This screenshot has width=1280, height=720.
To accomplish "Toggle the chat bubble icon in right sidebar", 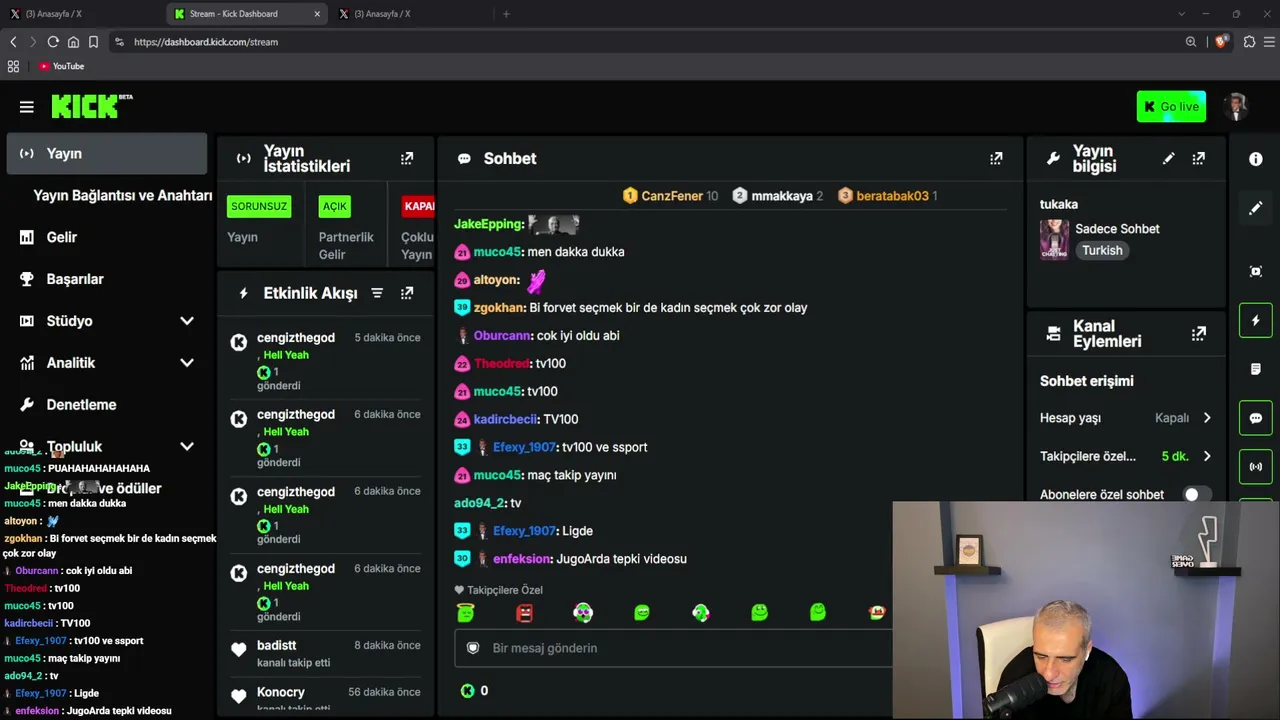I will click(x=1256, y=418).
